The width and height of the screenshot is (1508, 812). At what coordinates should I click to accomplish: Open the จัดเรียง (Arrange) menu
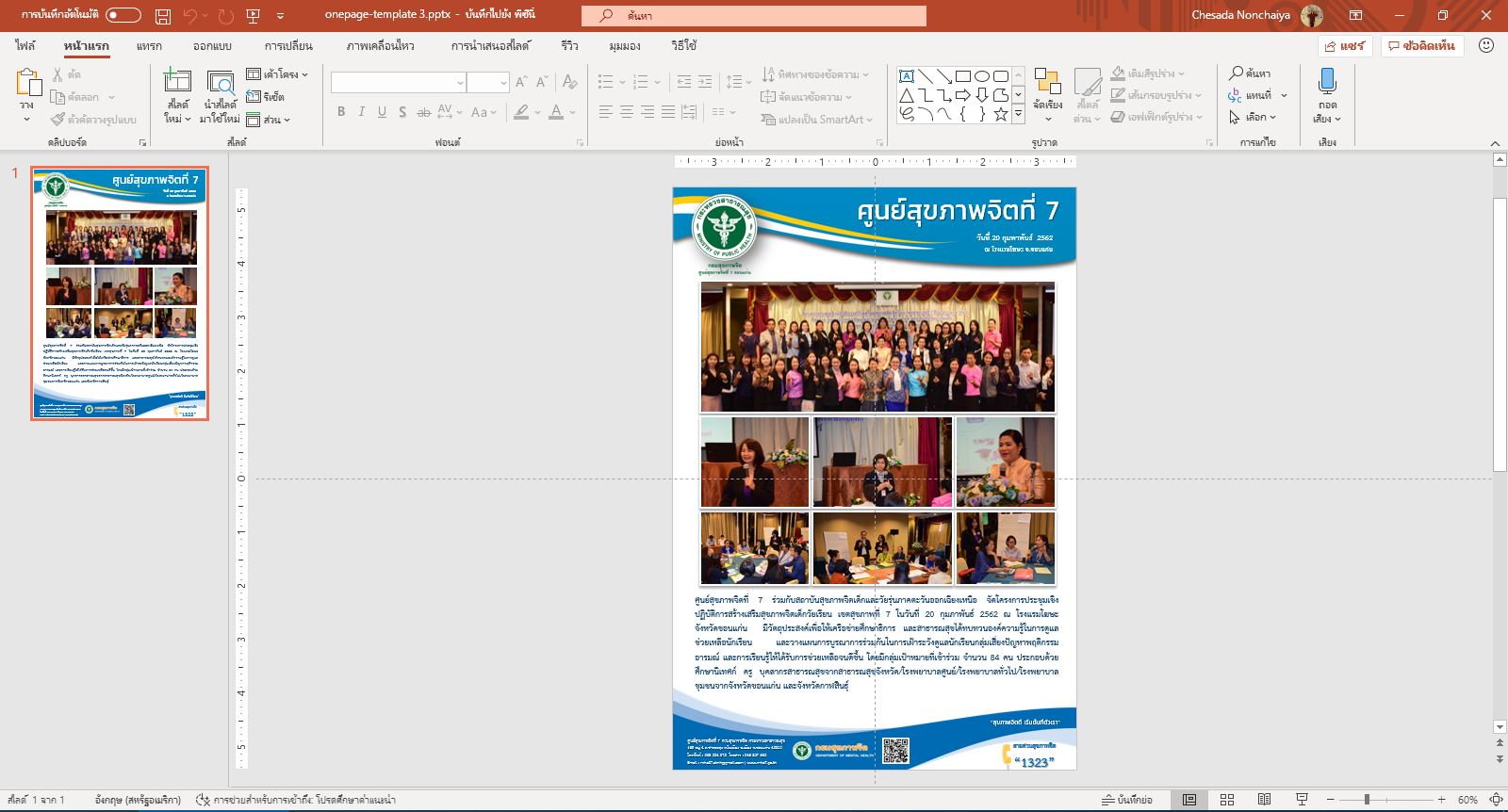click(1047, 94)
